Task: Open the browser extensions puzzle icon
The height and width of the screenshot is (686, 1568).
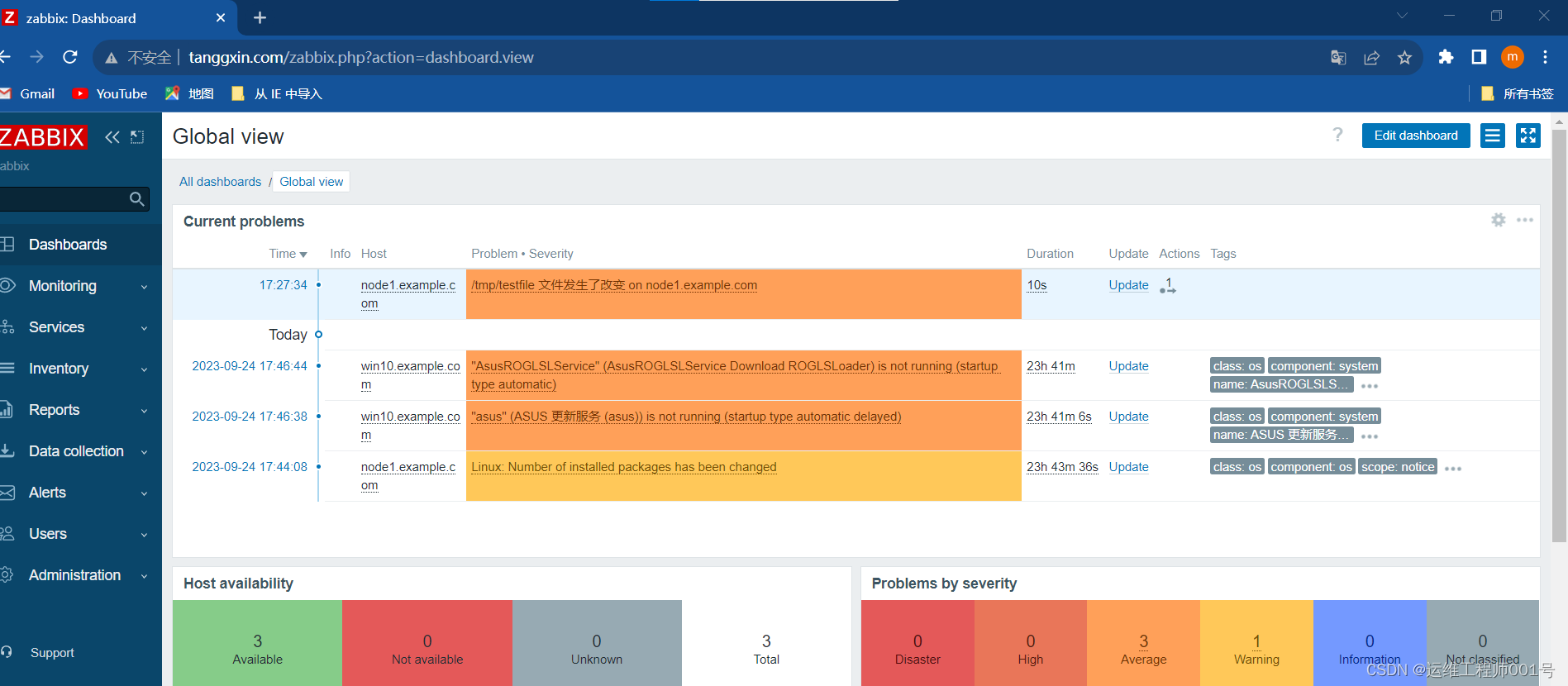Action: (x=1446, y=57)
